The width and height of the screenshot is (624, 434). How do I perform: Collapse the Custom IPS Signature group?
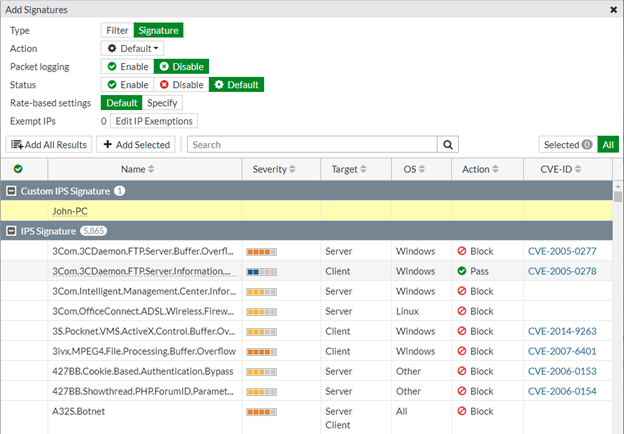click(12, 190)
